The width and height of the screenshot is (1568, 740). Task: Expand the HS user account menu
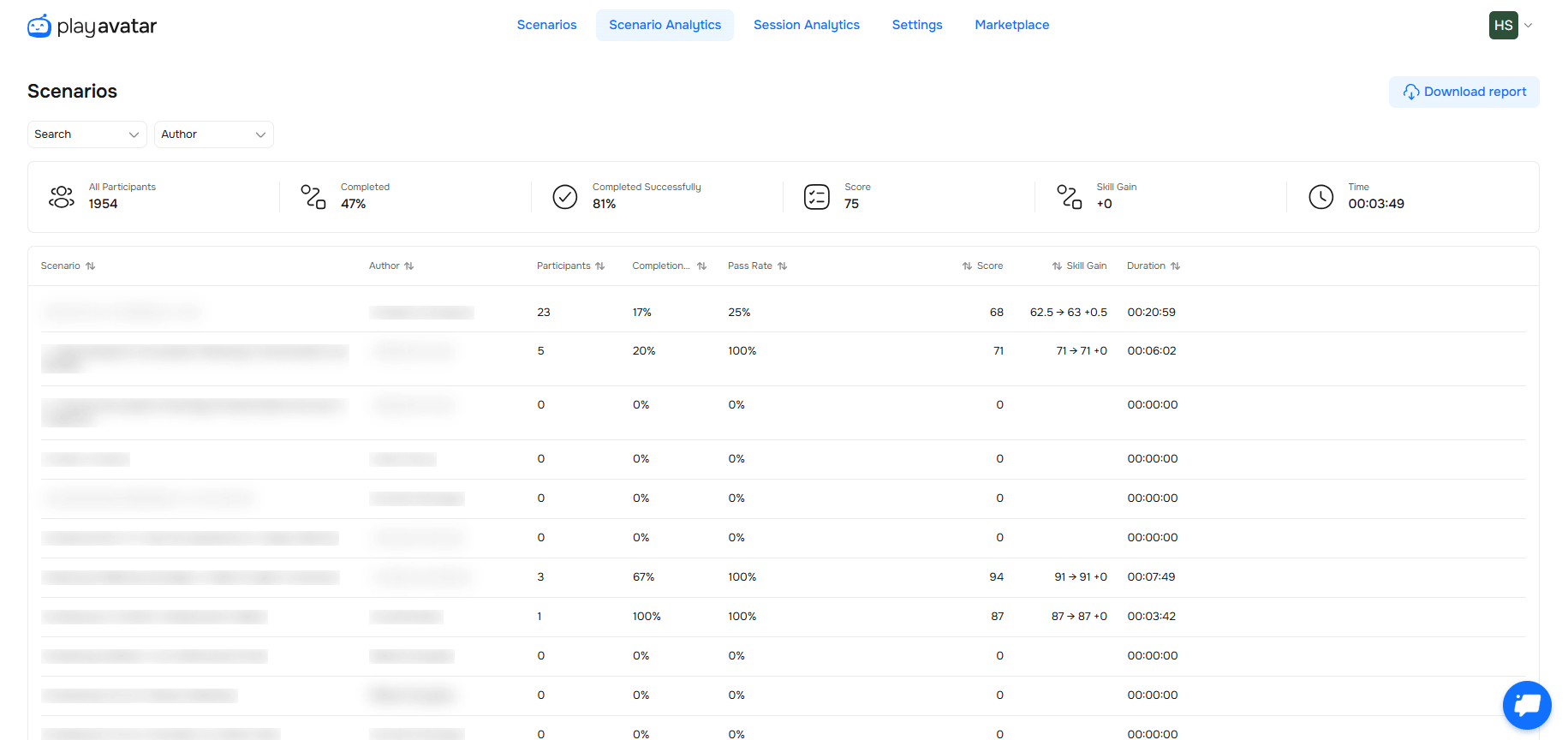pyautogui.click(x=1511, y=26)
